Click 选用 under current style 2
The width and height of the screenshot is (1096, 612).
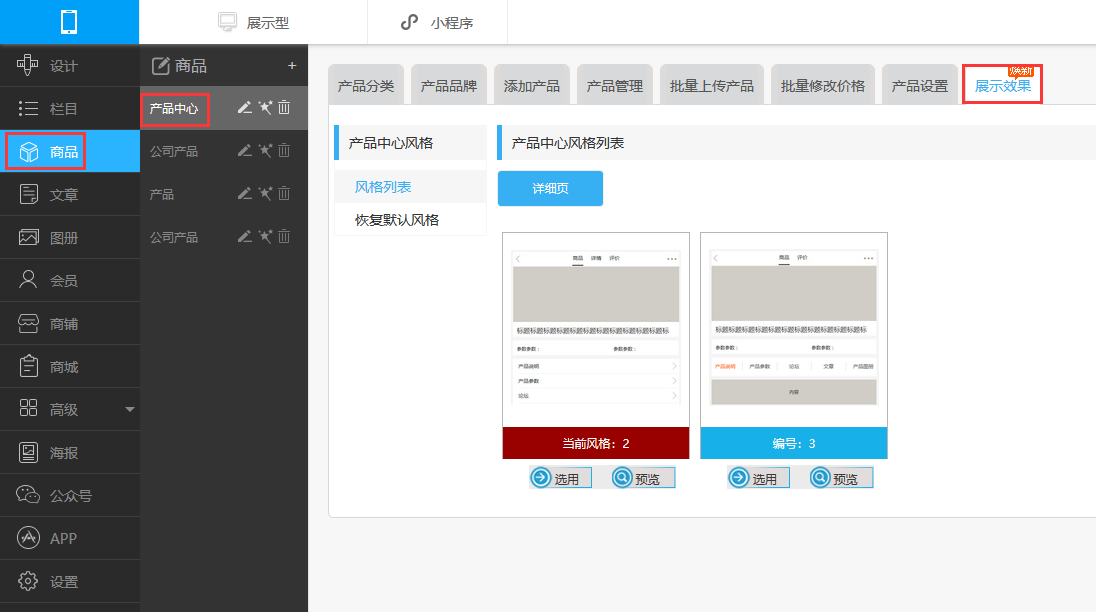[x=561, y=479]
